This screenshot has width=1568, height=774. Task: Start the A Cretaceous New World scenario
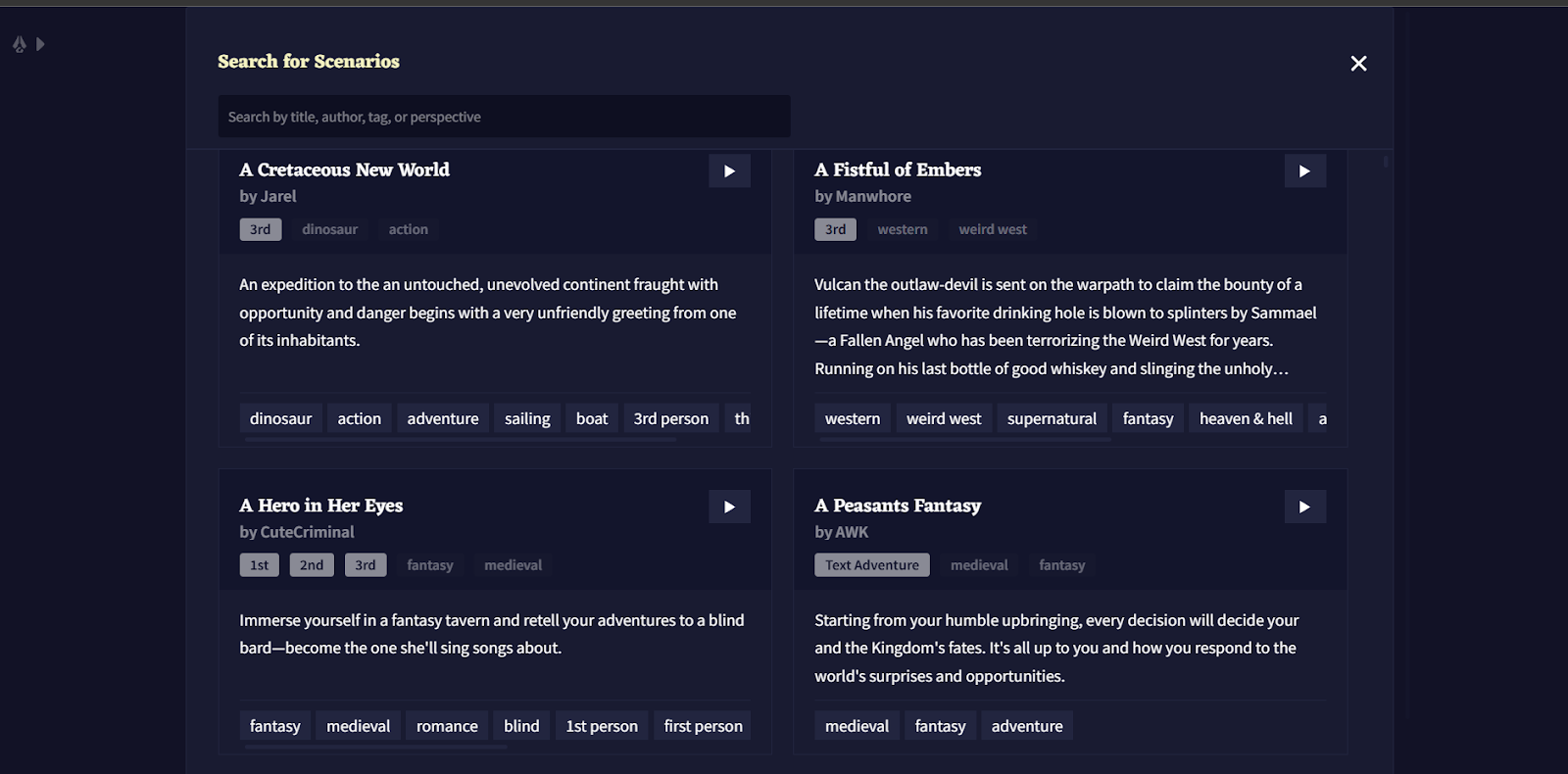pos(729,170)
